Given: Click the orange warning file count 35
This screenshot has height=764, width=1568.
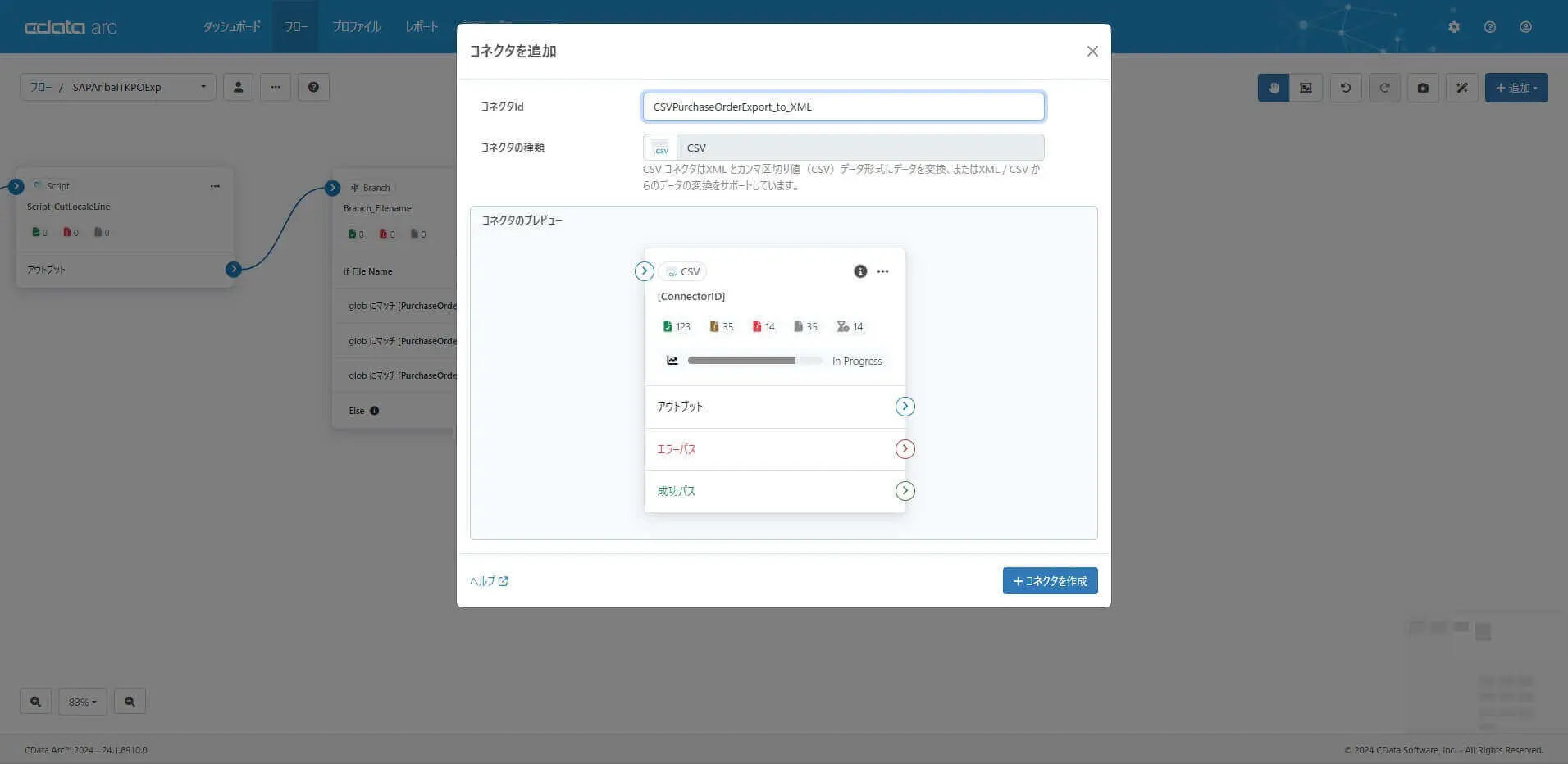Looking at the screenshot, I should (722, 326).
